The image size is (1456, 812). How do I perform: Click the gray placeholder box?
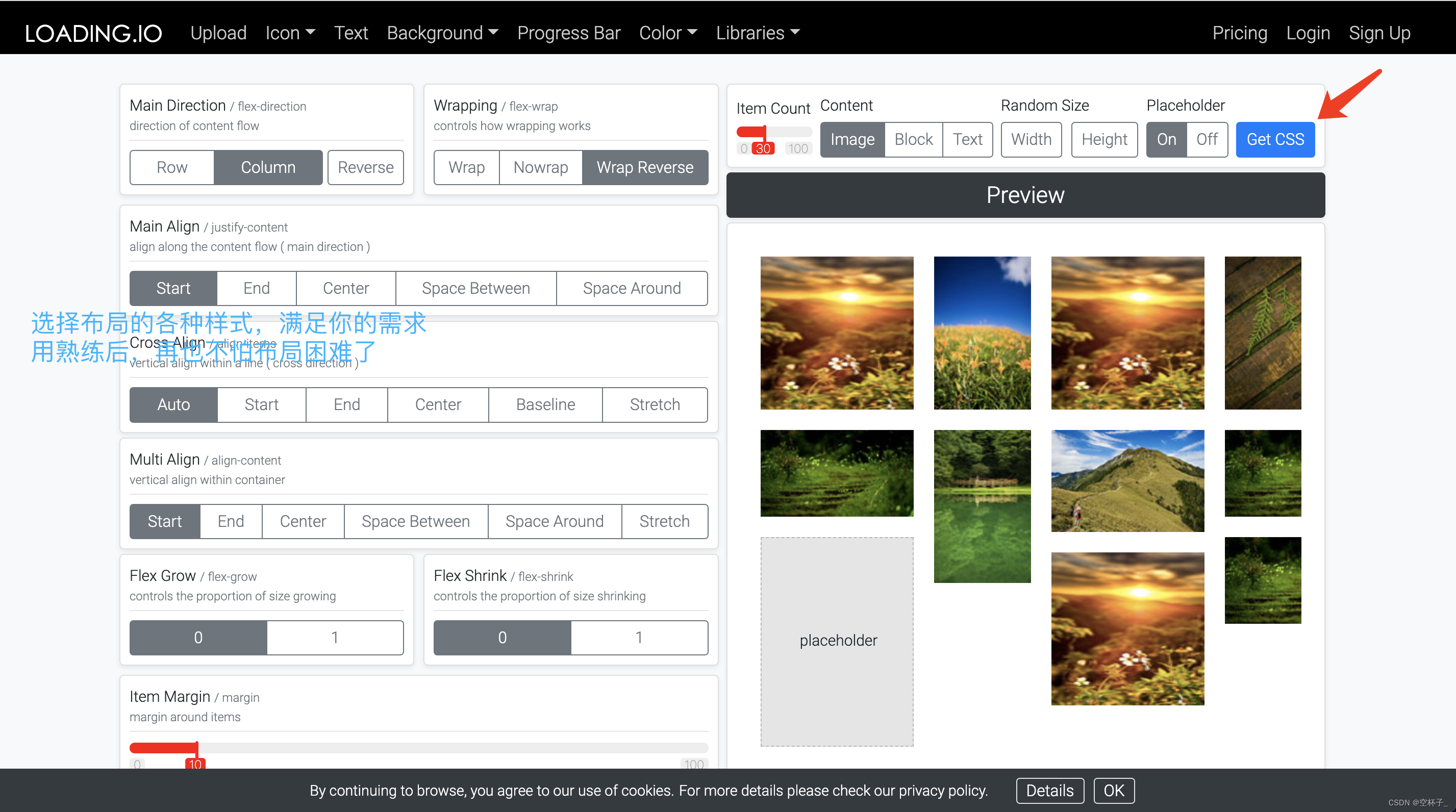point(837,641)
